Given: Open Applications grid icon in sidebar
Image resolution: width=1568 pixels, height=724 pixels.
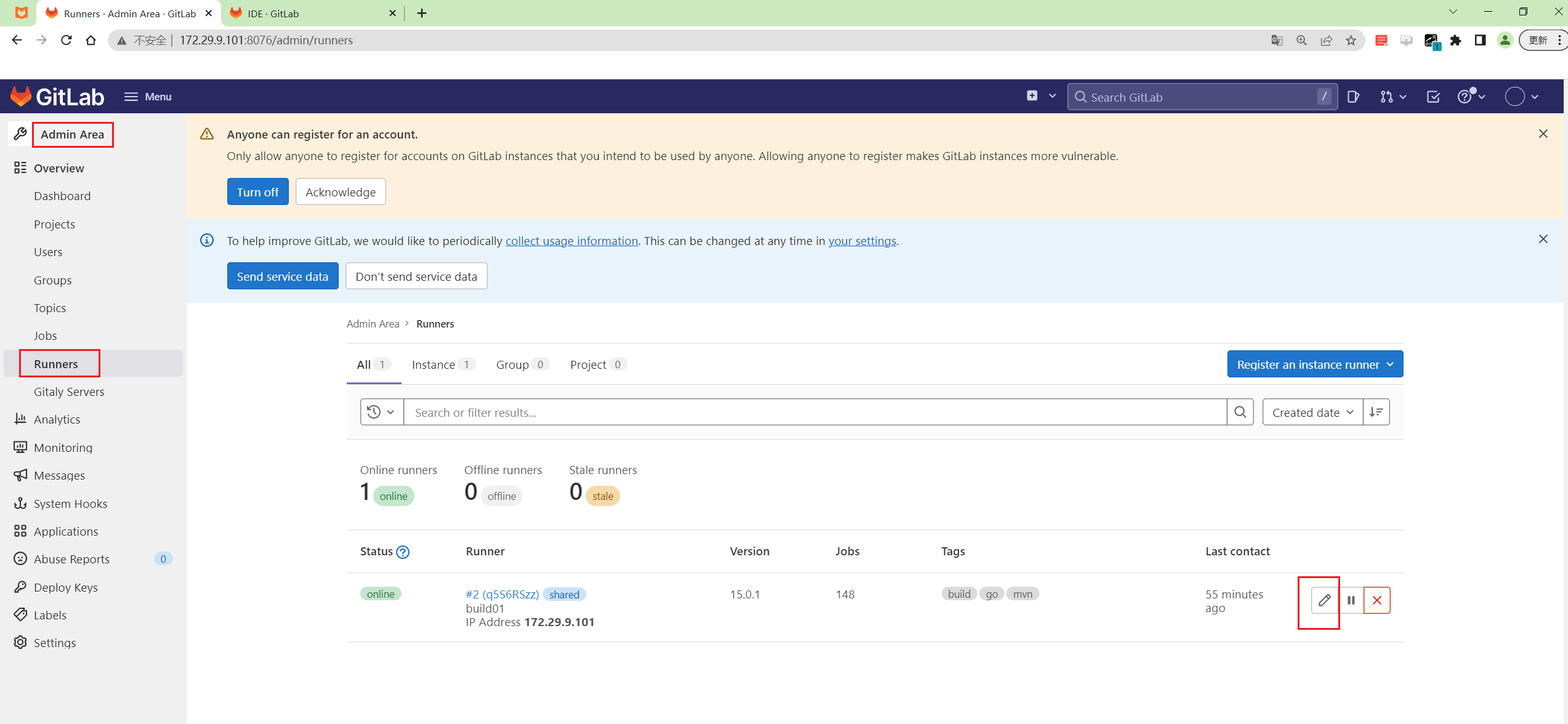Looking at the screenshot, I should [20, 531].
